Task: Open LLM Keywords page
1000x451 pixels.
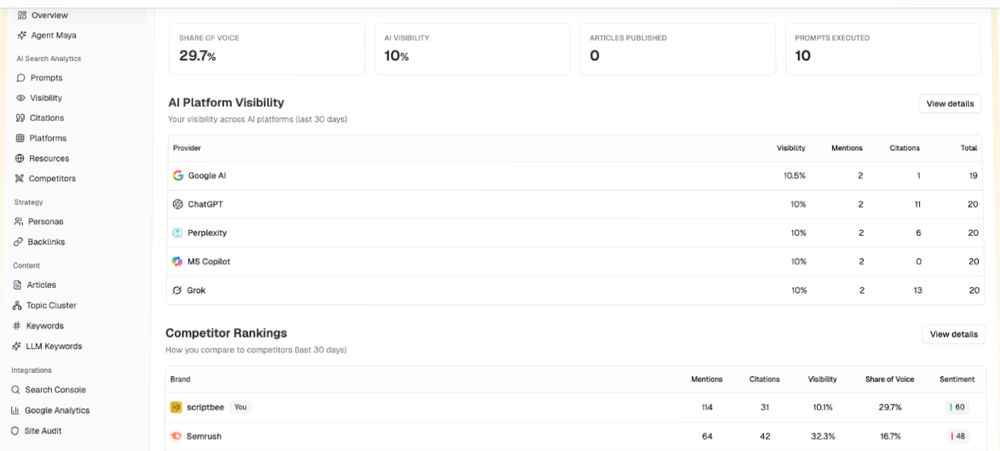Action: (53, 346)
